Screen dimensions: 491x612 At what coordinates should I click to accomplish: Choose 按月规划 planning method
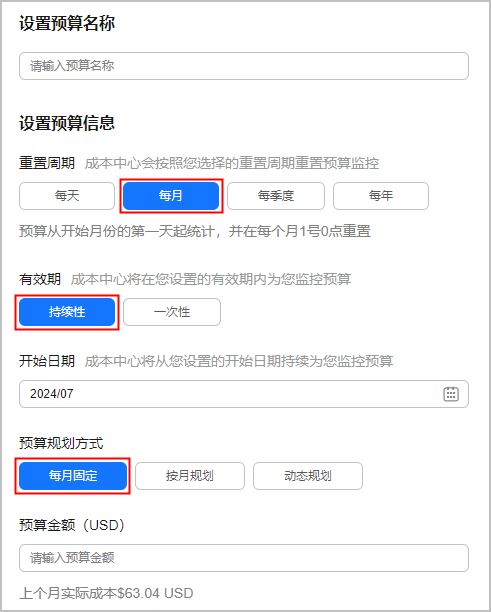click(x=190, y=476)
